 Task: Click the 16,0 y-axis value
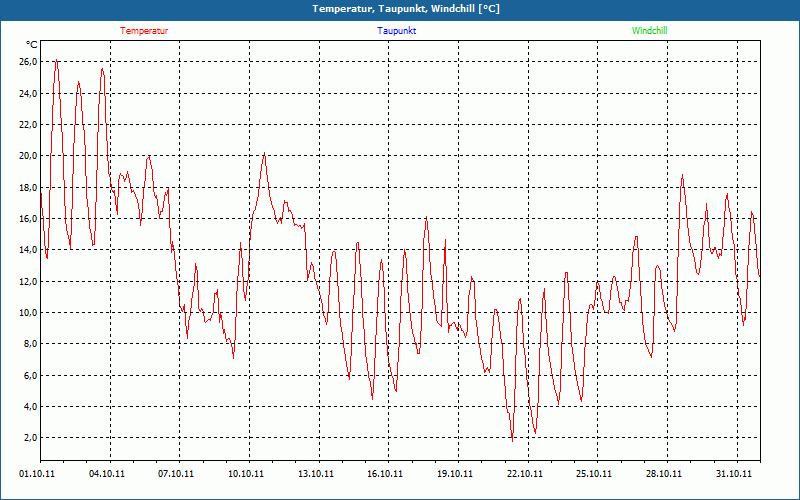click(x=28, y=218)
